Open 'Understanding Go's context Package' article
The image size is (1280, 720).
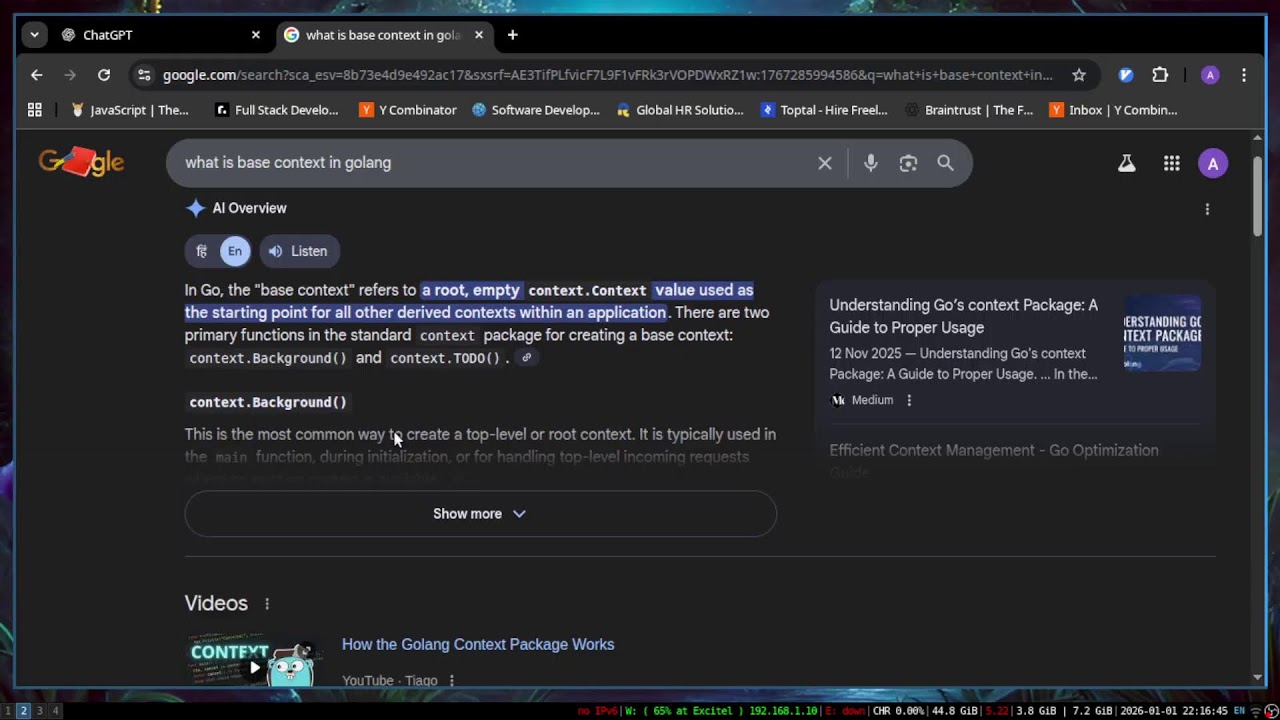[963, 316]
